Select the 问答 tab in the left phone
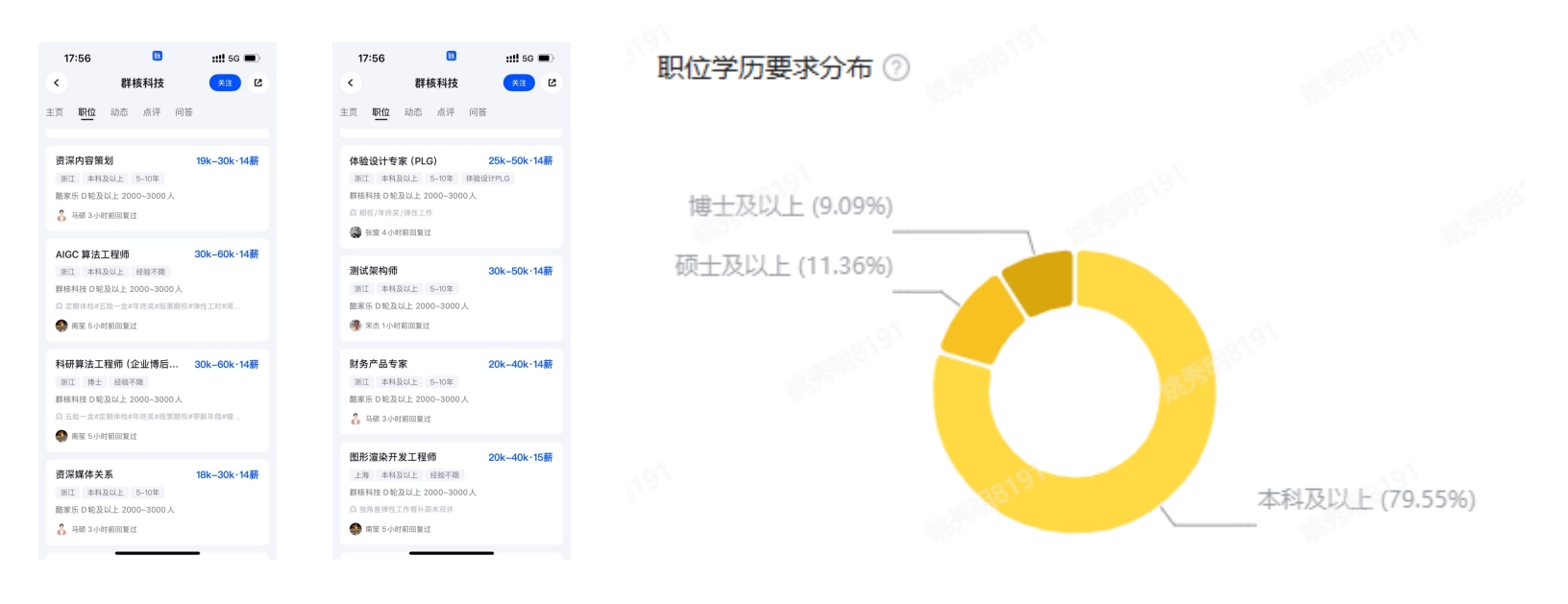This screenshot has width=1568, height=604. tap(184, 112)
